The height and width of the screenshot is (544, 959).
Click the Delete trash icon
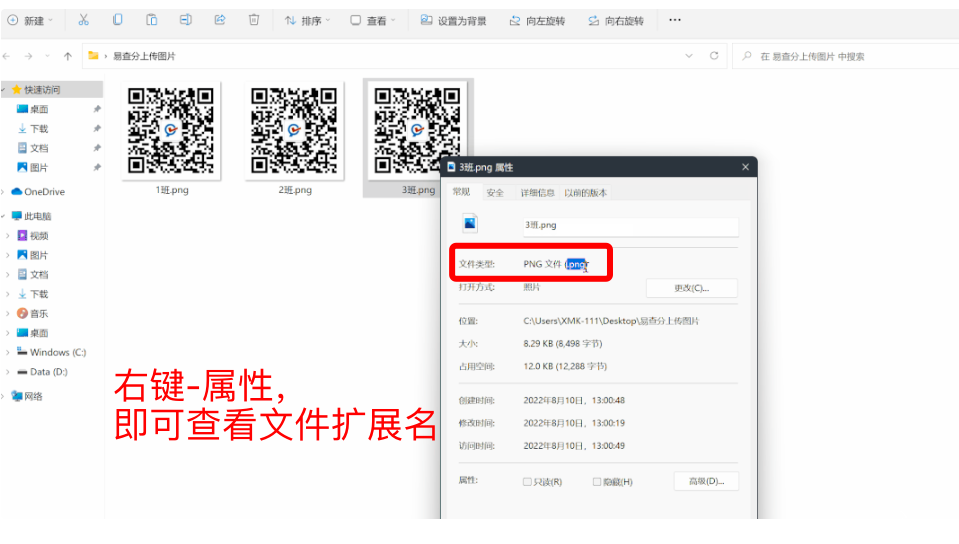pyautogui.click(x=254, y=20)
